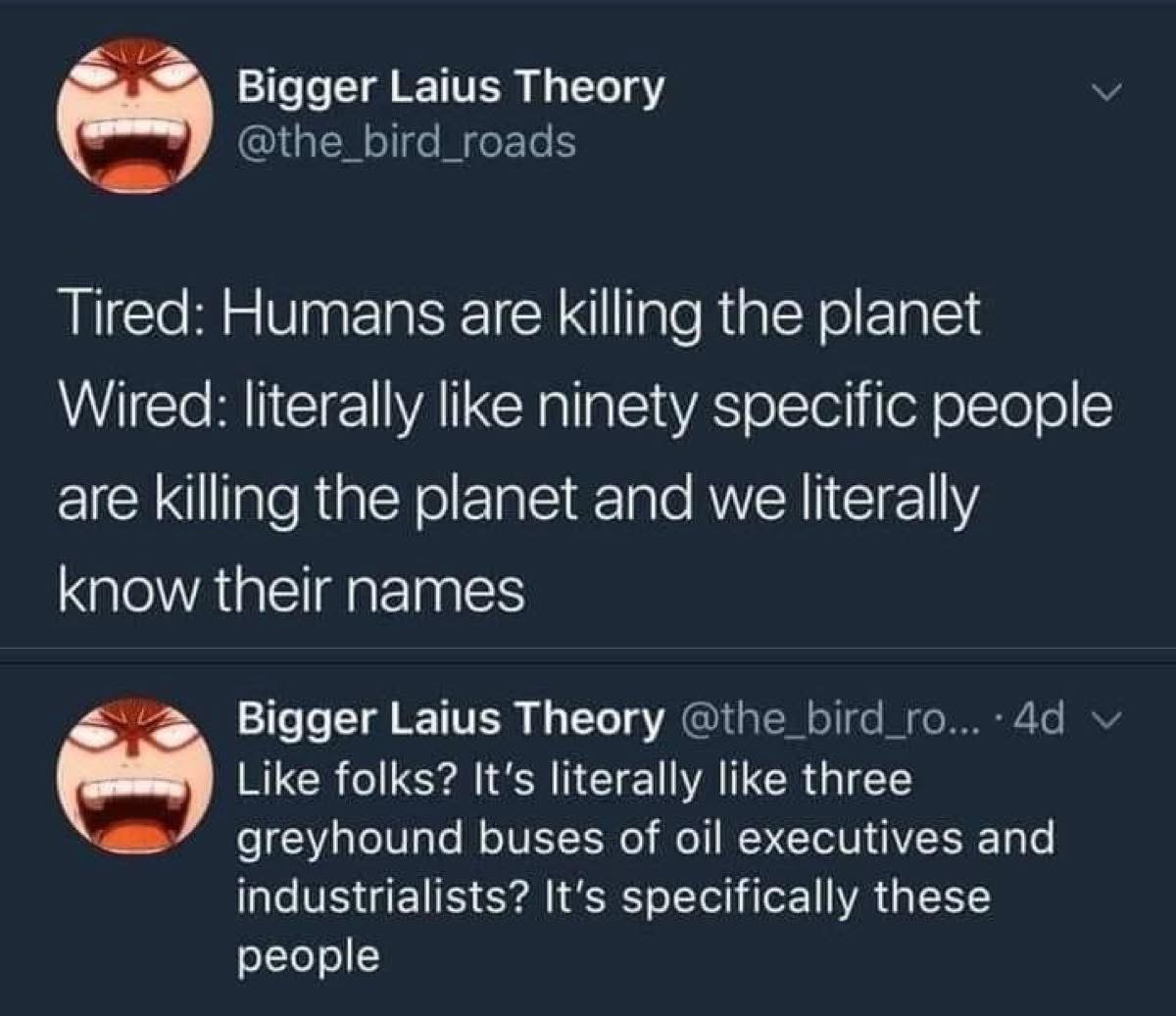This screenshot has height=1016, width=1176.
Task: Open the @the_bird_roads handle link
Action: point(407,142)
